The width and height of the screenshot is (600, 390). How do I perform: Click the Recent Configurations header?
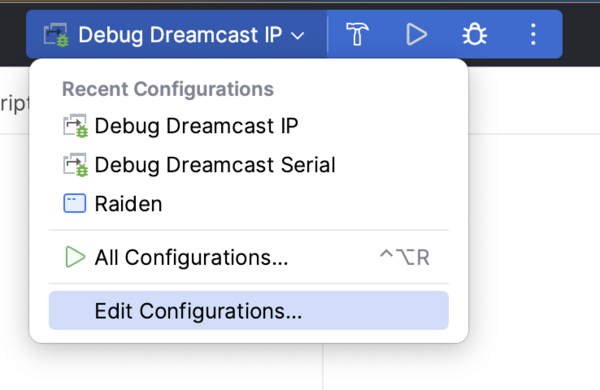(168, 89)
